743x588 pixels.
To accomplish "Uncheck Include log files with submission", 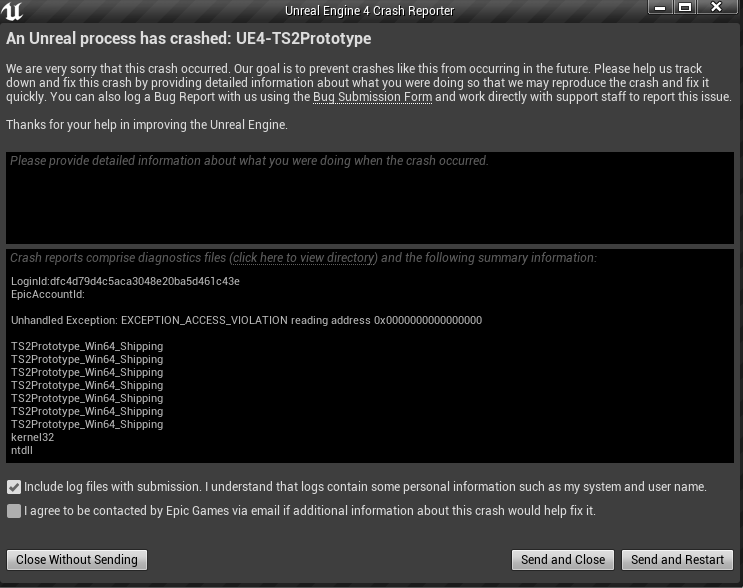I will point(14,487).
